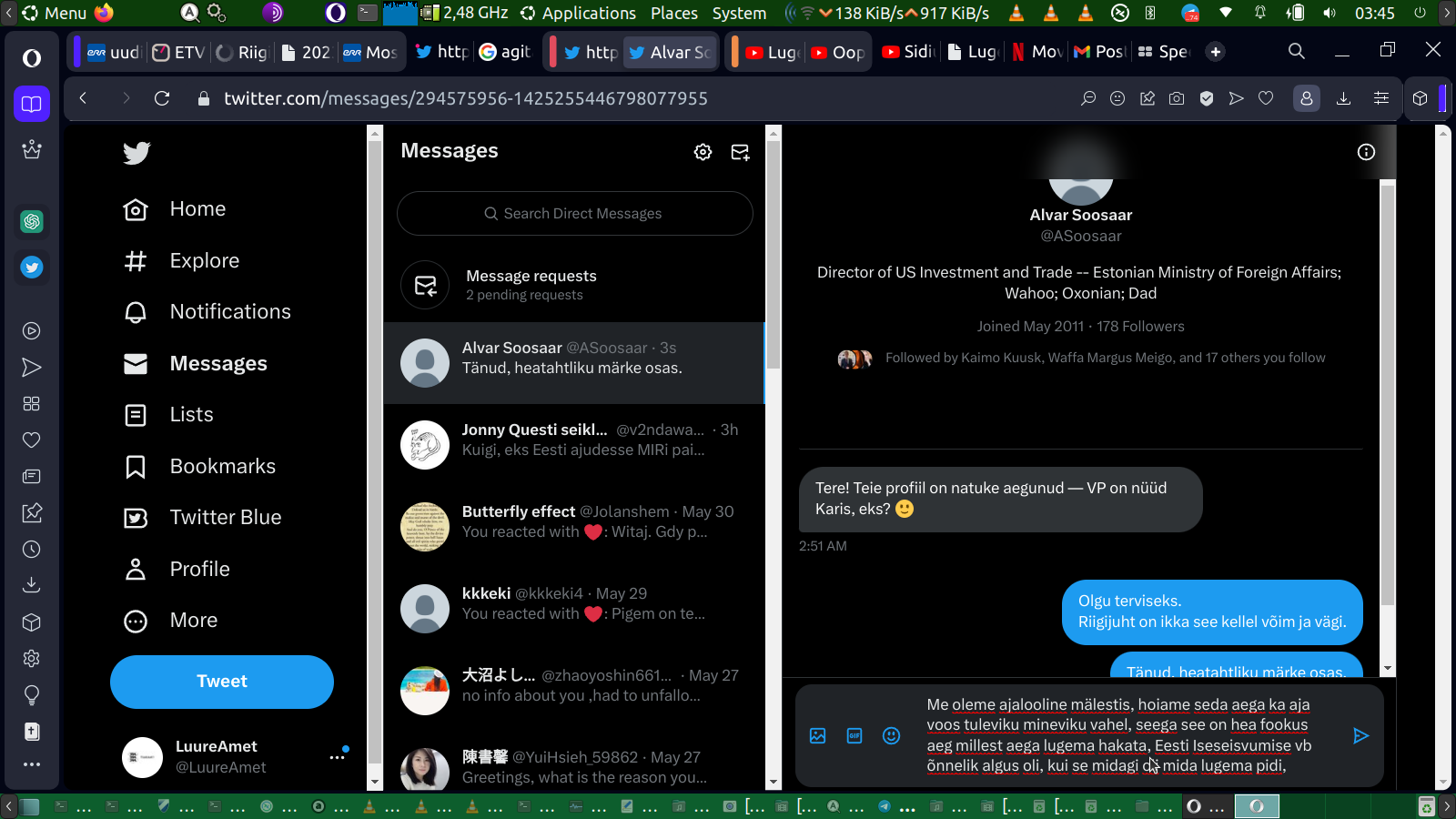Attach a photo to the message
The height and width of the screenshot is (819, 1456).
coord(818,735)
